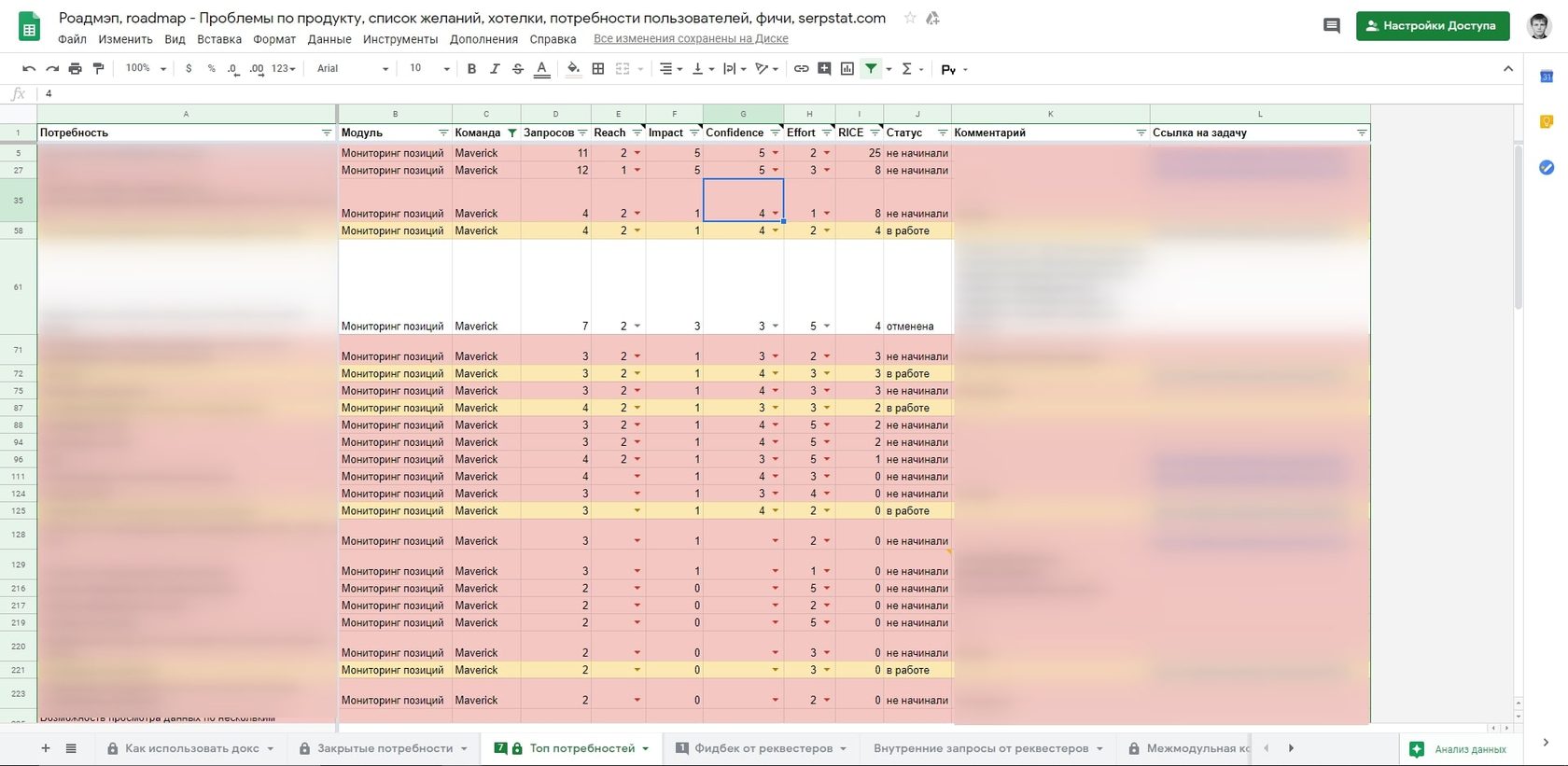Open fill color picker

[573, 69]
